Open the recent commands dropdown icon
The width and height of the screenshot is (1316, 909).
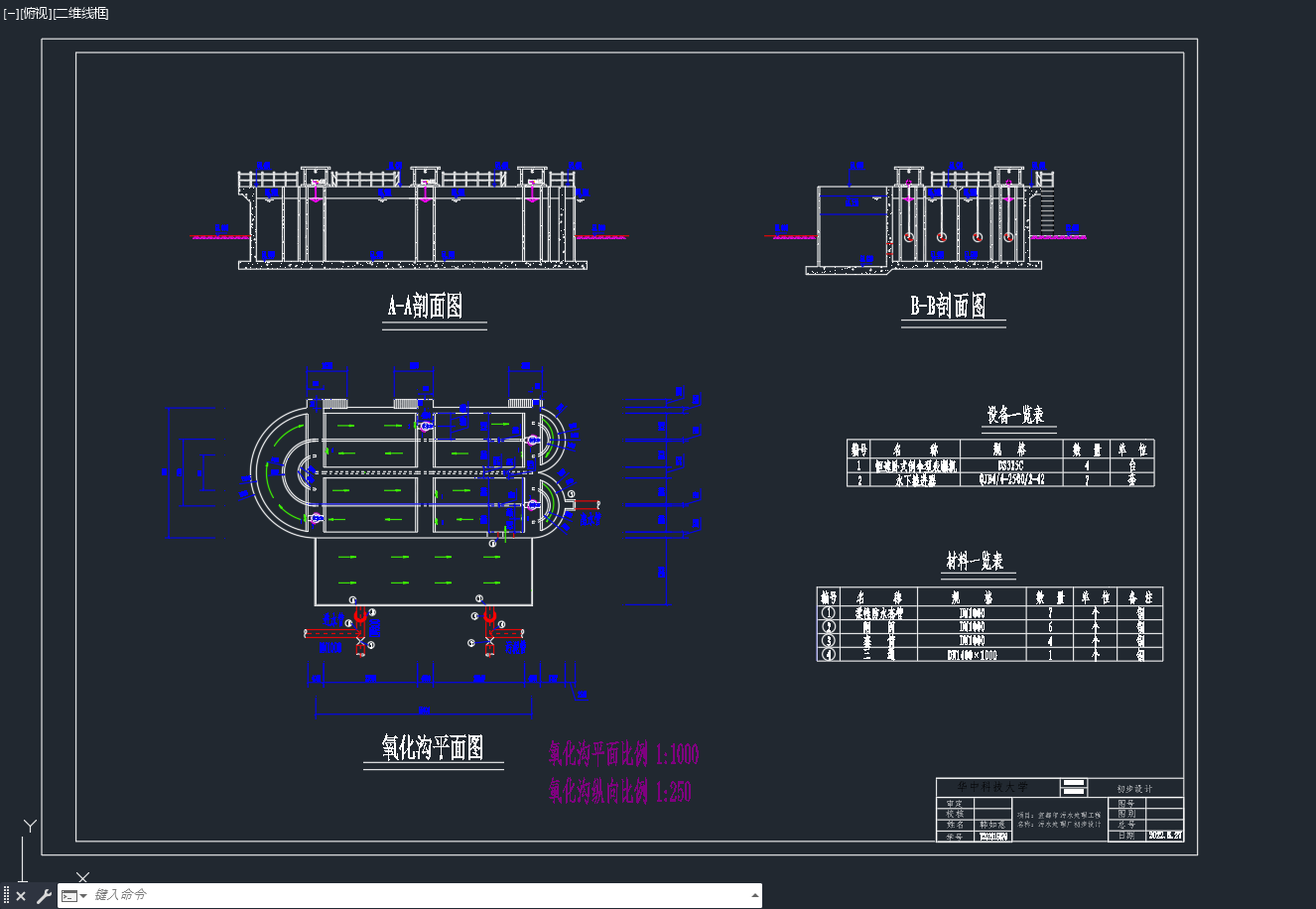(74, 896)
